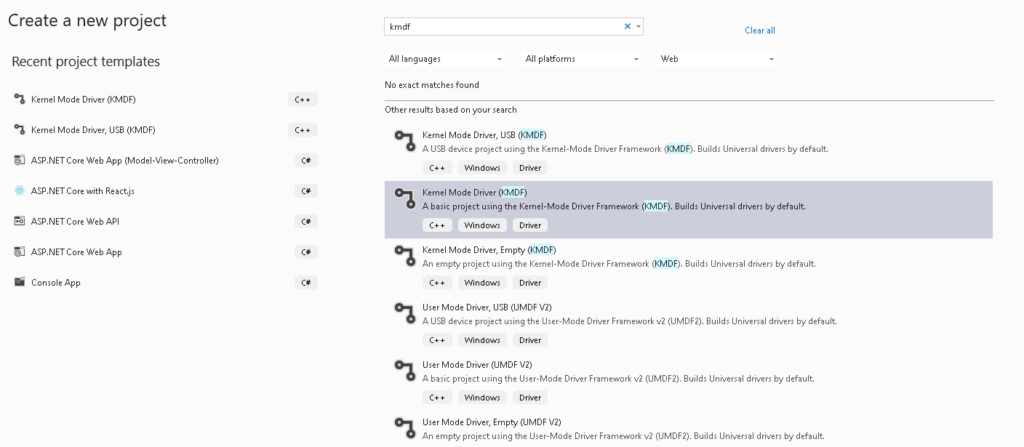
Task: Click the icon of User Mode Driver, USB (UMDF V2)
Action: coord(405,313)
